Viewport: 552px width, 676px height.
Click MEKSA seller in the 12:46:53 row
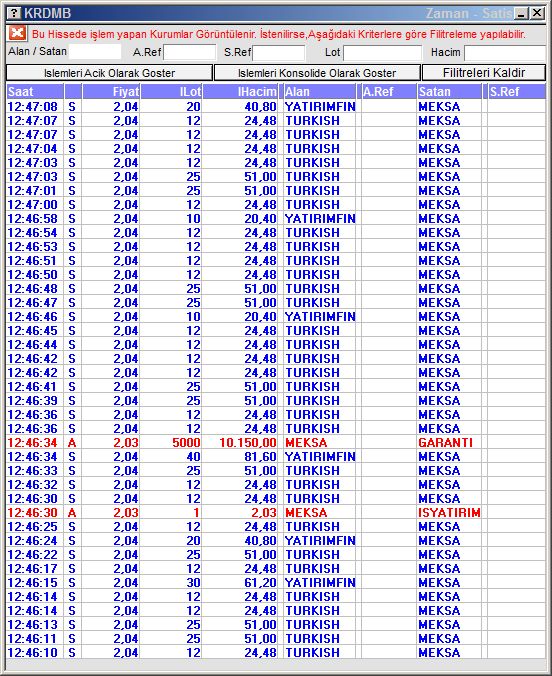439,247
